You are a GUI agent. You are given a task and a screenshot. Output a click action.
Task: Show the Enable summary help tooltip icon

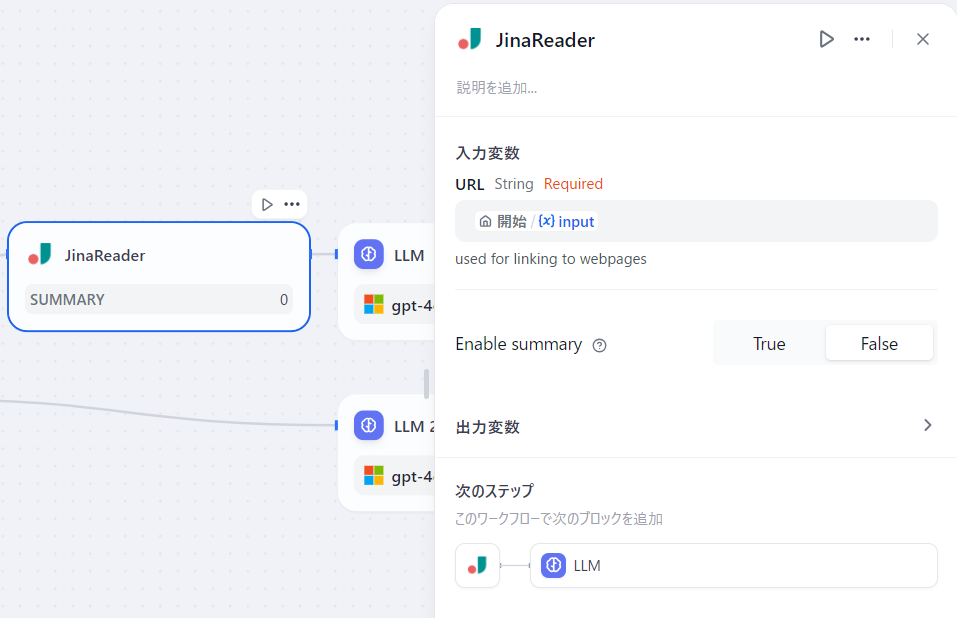coord(599,345)
